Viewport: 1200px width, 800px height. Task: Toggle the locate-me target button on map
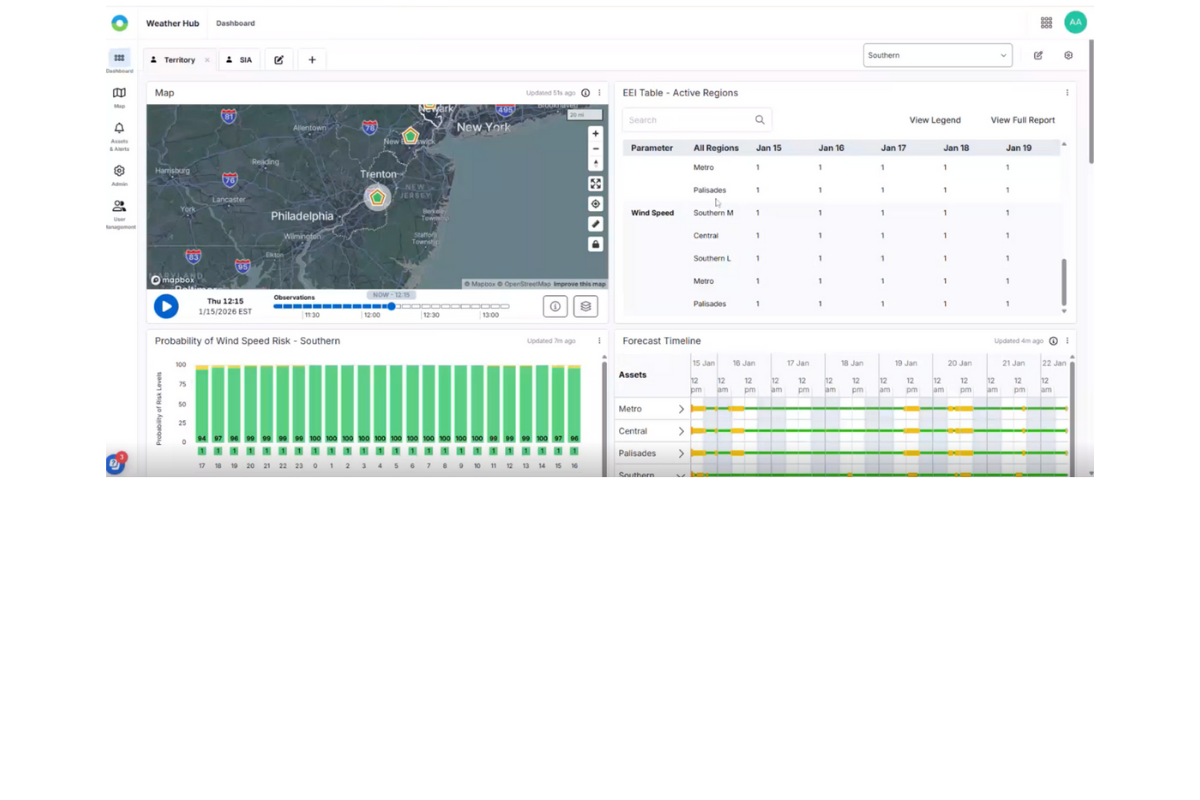pos(595,204)
